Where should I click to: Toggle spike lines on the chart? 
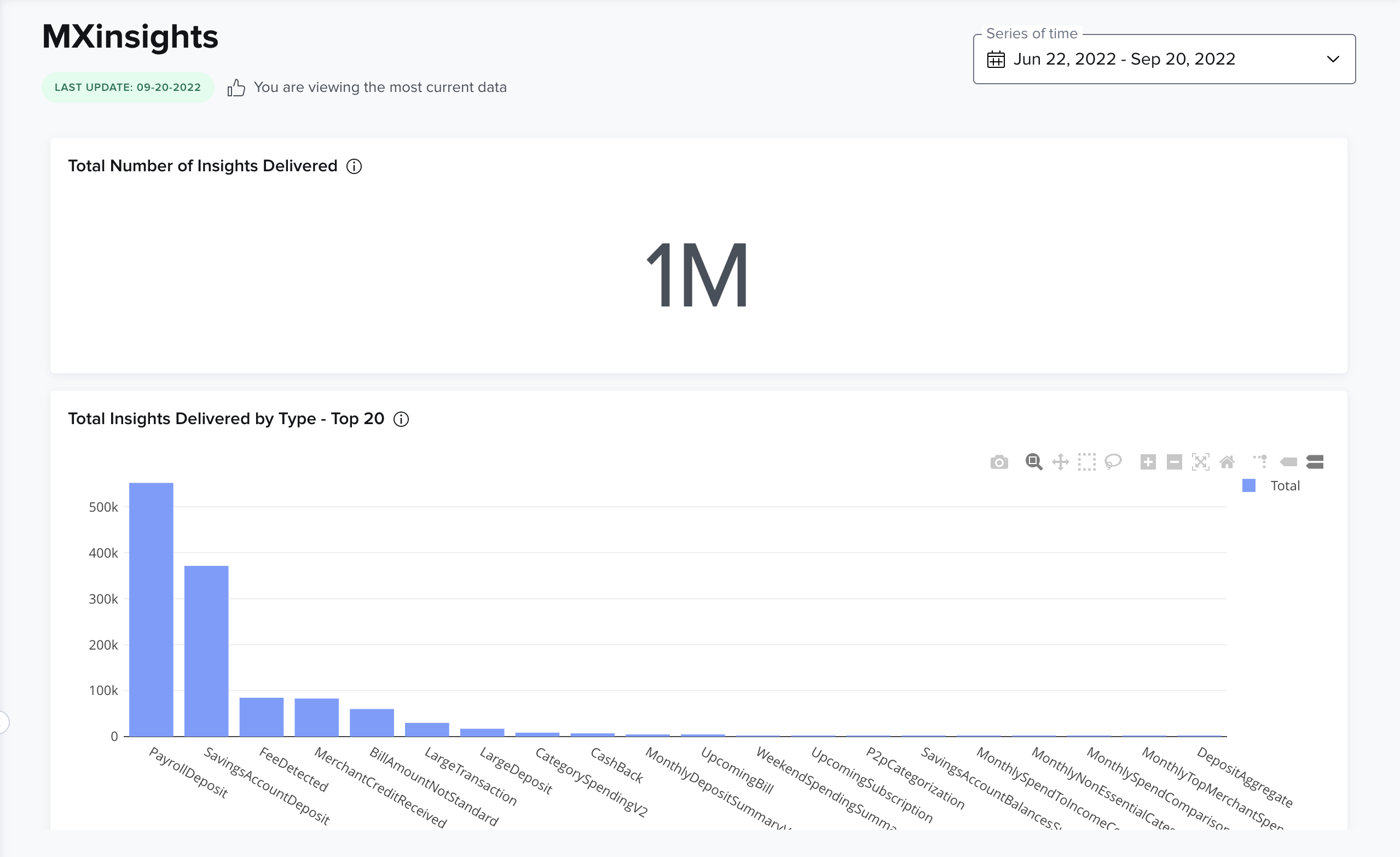click(x=1261, y=462)
